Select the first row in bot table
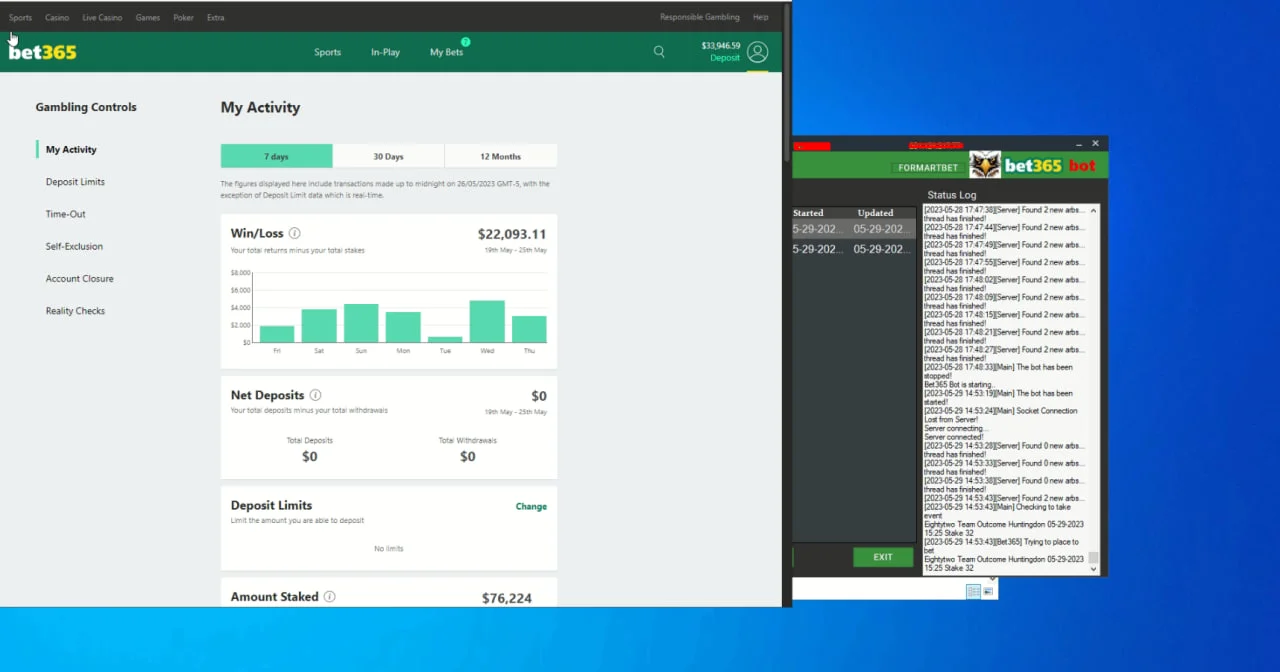 click(853, 229)
